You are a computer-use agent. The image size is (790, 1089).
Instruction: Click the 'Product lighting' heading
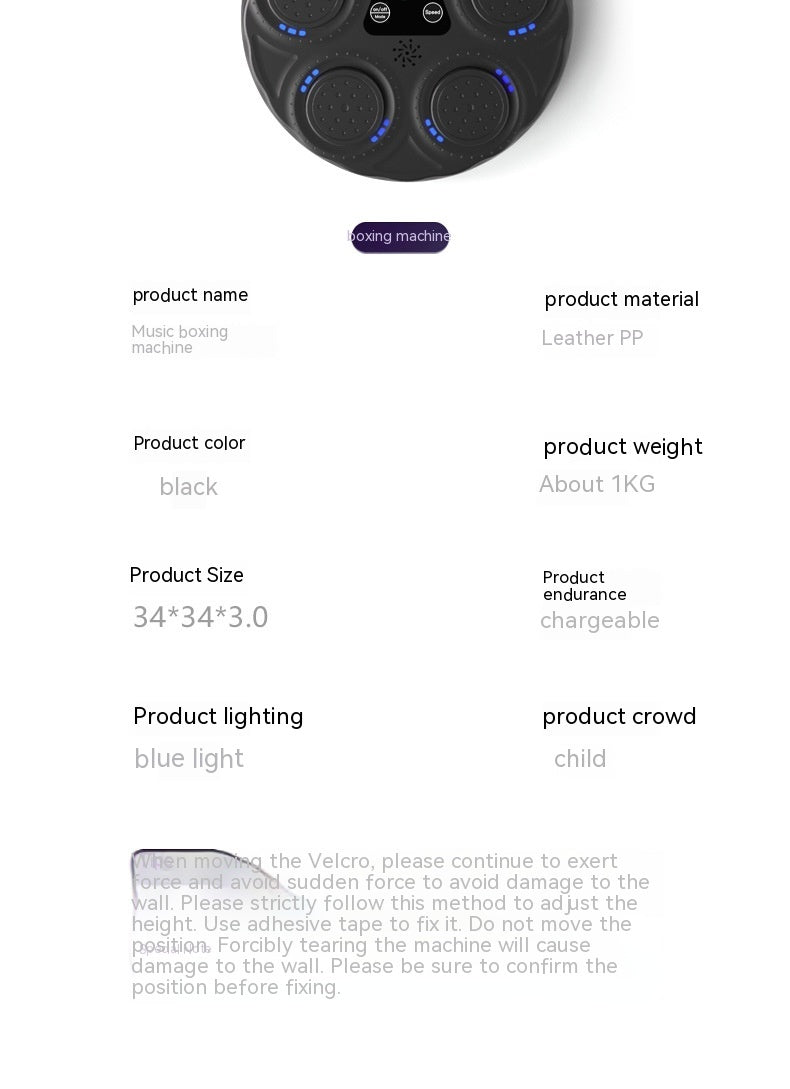218,716
